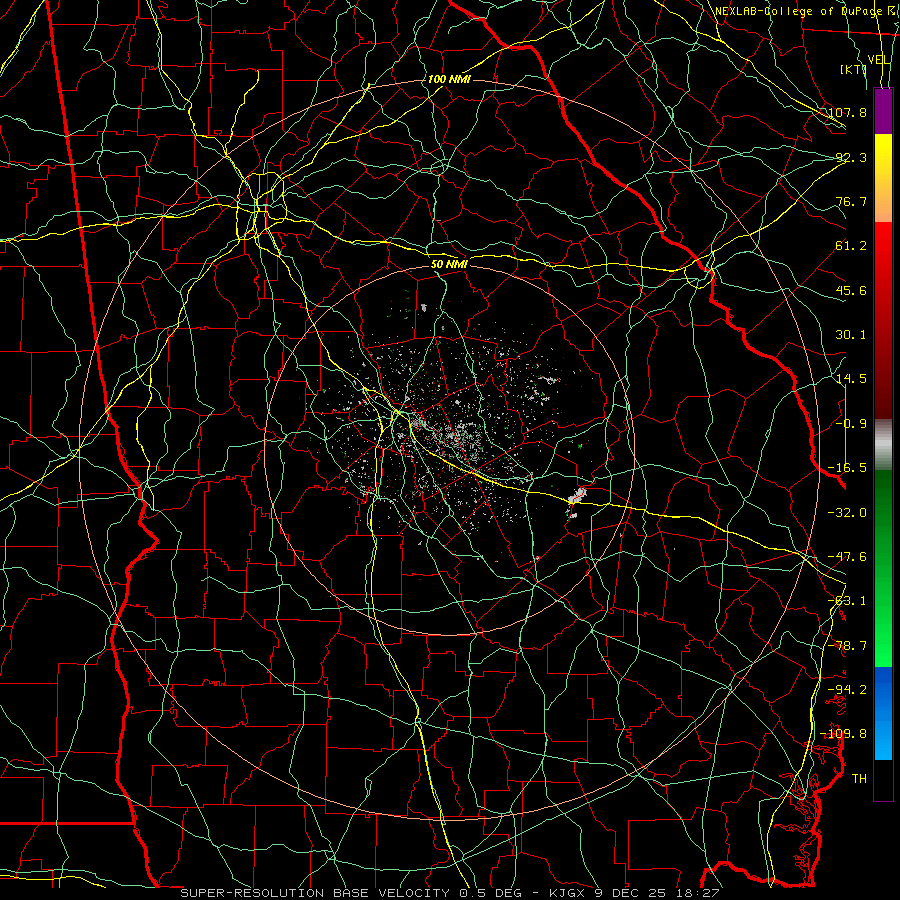This screenshot has width=900, height=900.
Task: Click the [KT] units label
Action: pos(854,69)
